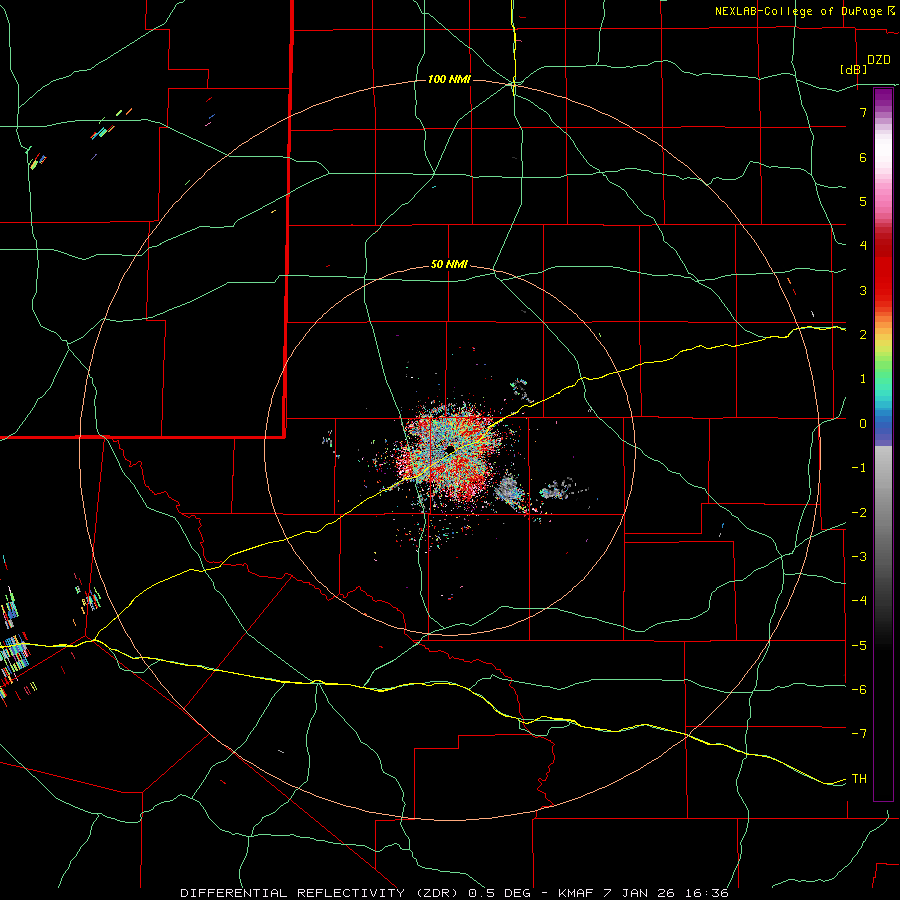Click the [dB] units label
The image size is (900, 900).
click(x=854, y=69)
